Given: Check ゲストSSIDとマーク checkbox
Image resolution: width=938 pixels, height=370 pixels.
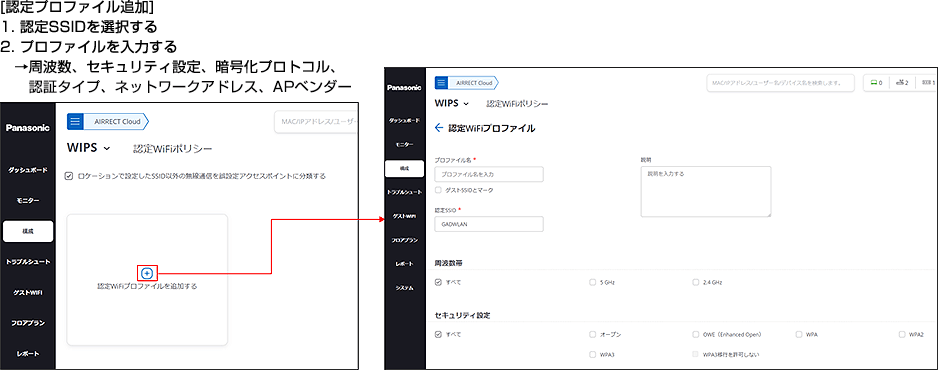Looking at the screenshot, I should tap(438, 189).
